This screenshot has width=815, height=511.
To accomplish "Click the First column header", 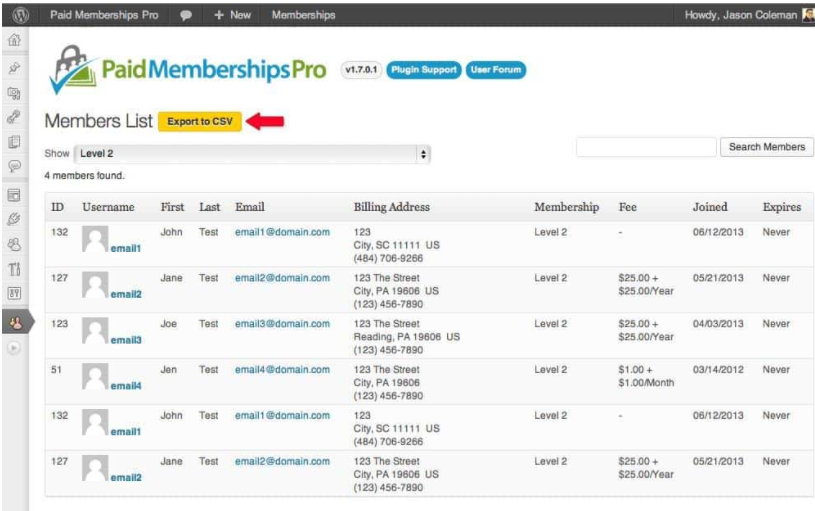I will [x=172, y=207].
